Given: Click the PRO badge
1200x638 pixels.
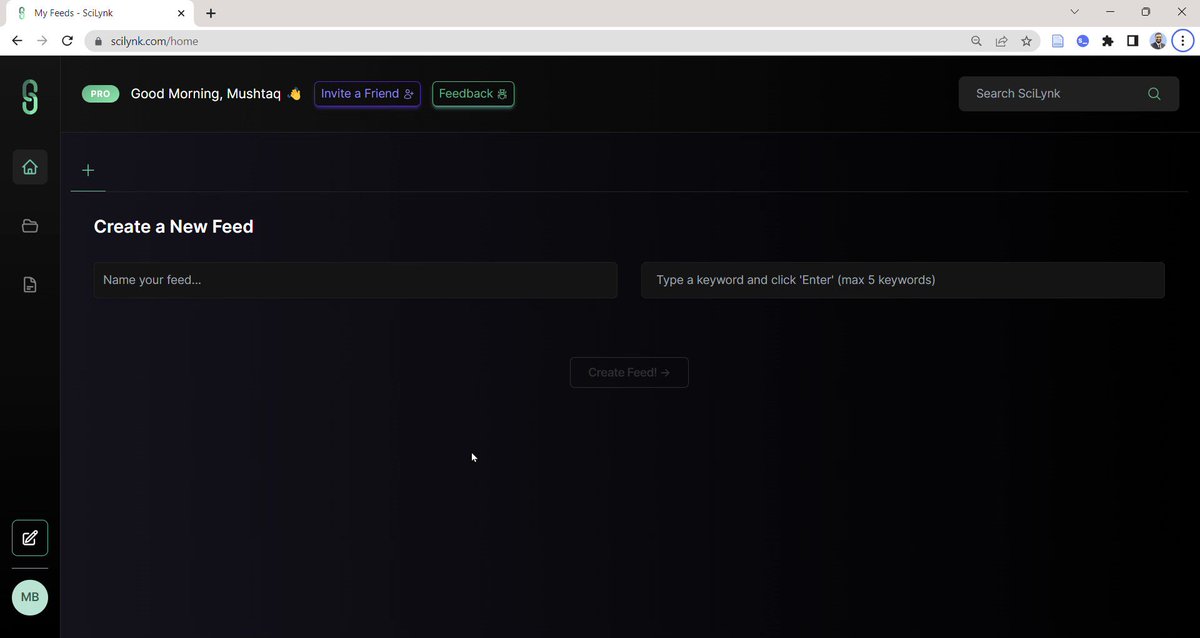Looking at the screenshot, I should coord(100,94).
